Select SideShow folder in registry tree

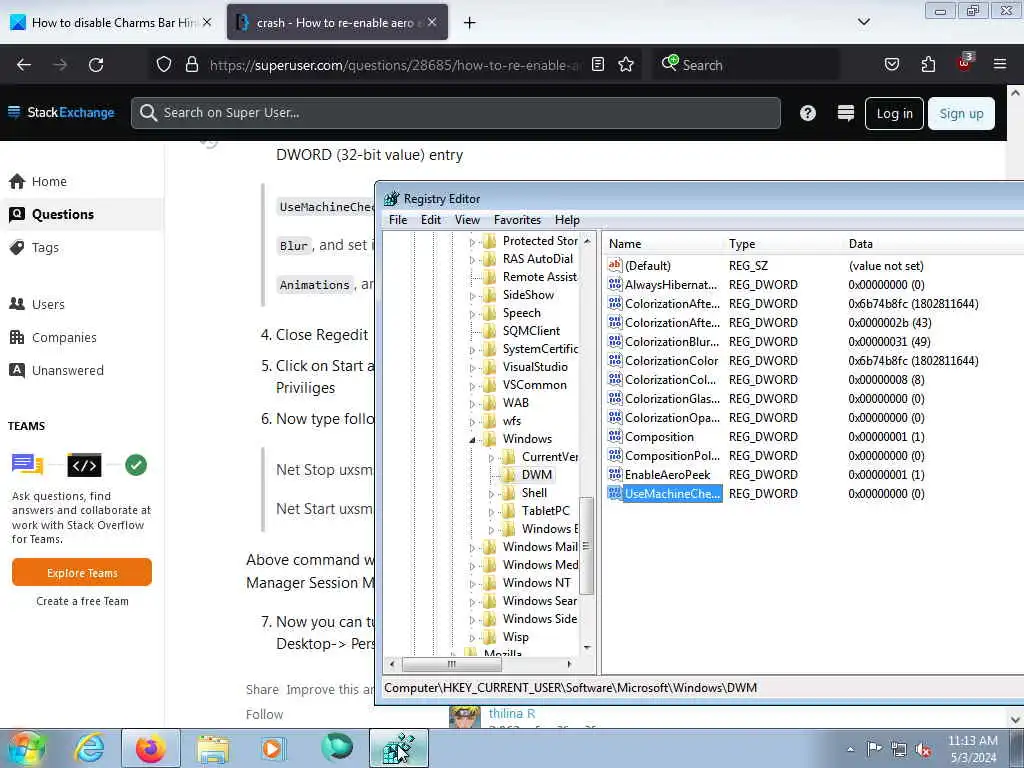(x=528, y=295)
